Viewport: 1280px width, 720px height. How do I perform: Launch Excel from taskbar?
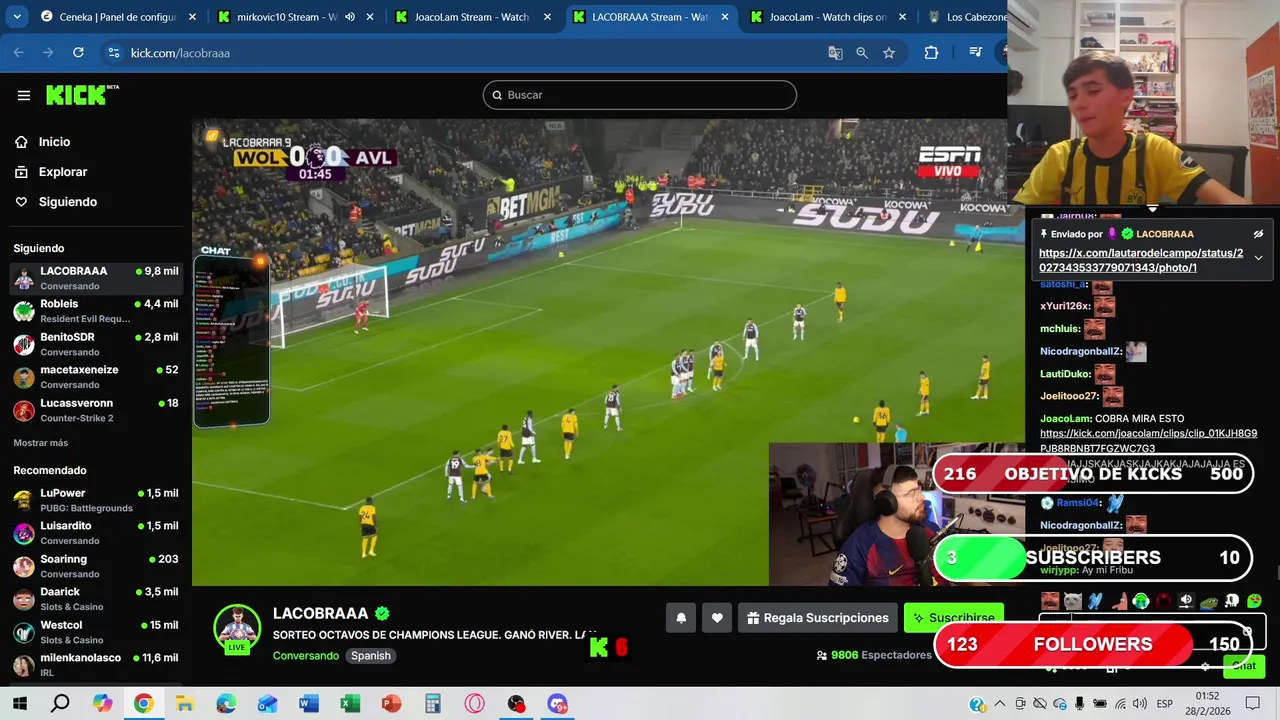350,704
